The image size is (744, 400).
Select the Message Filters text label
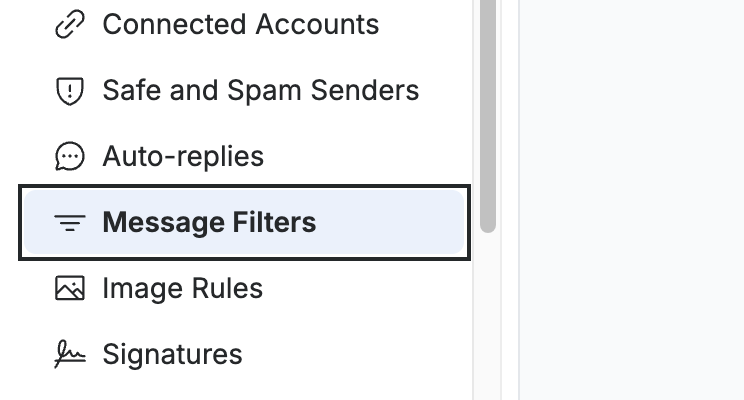[x=209, y=222]
